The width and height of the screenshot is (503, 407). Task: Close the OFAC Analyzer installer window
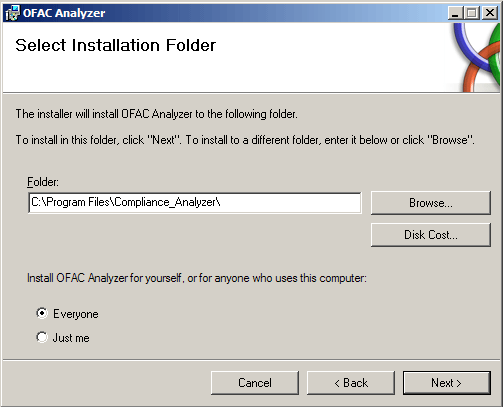(490, 13)
